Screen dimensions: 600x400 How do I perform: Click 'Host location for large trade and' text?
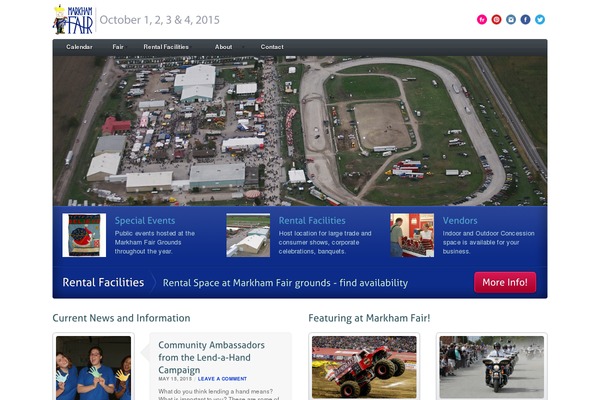(x=325, y=233)
